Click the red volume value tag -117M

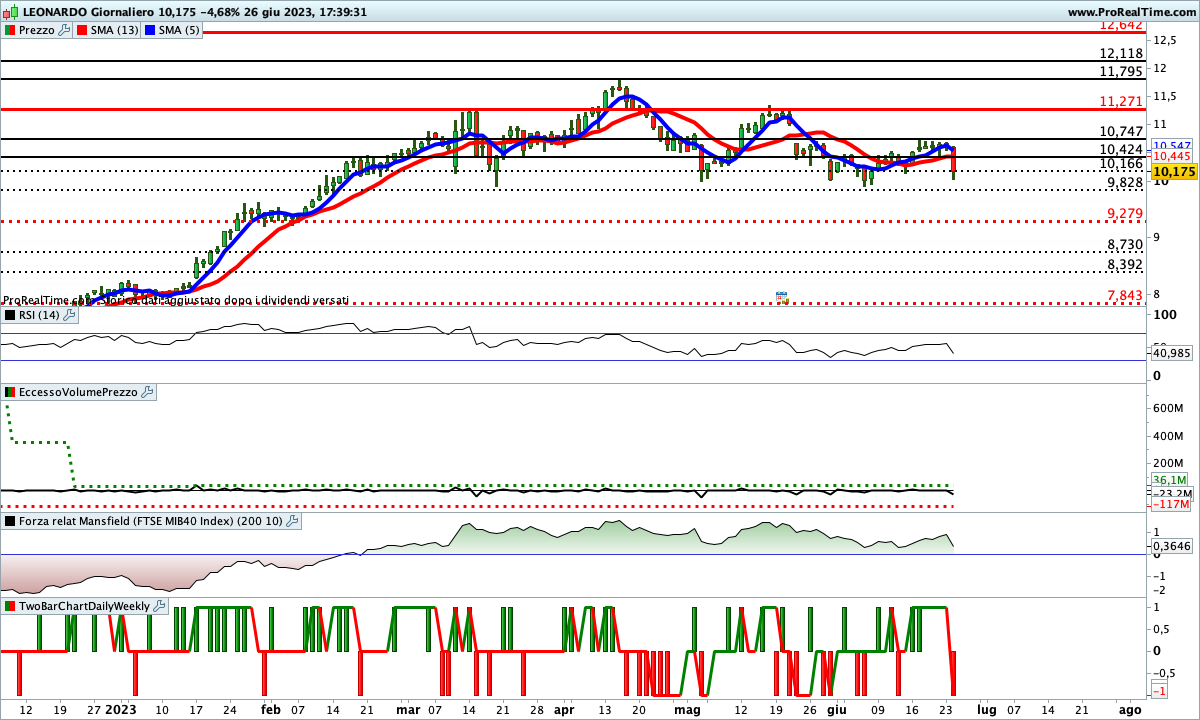tap(1172, 505)
